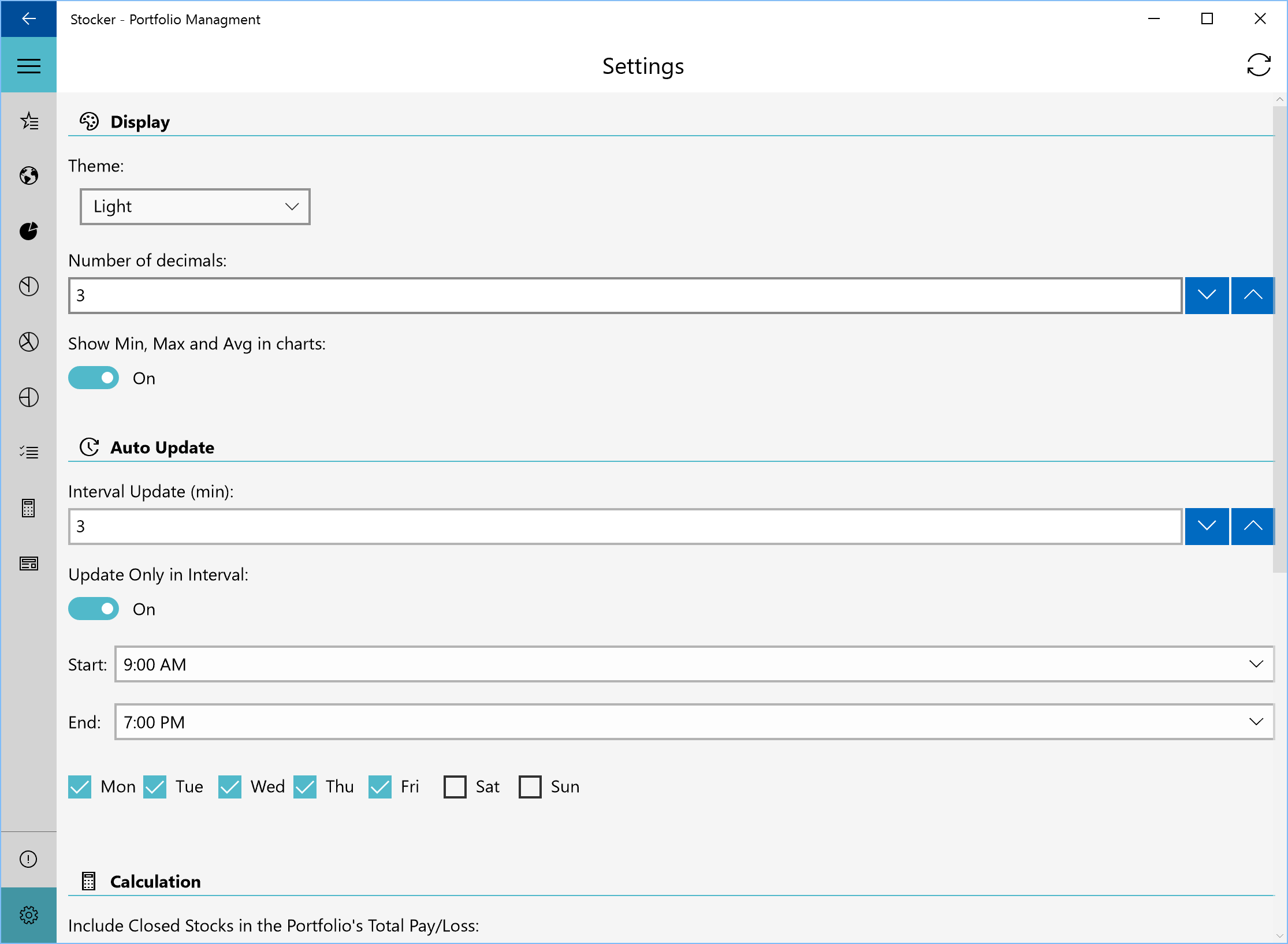The image size is (1288, 944).
Task: Click the checklist icon in sidebar
Action: pos(28,452)
